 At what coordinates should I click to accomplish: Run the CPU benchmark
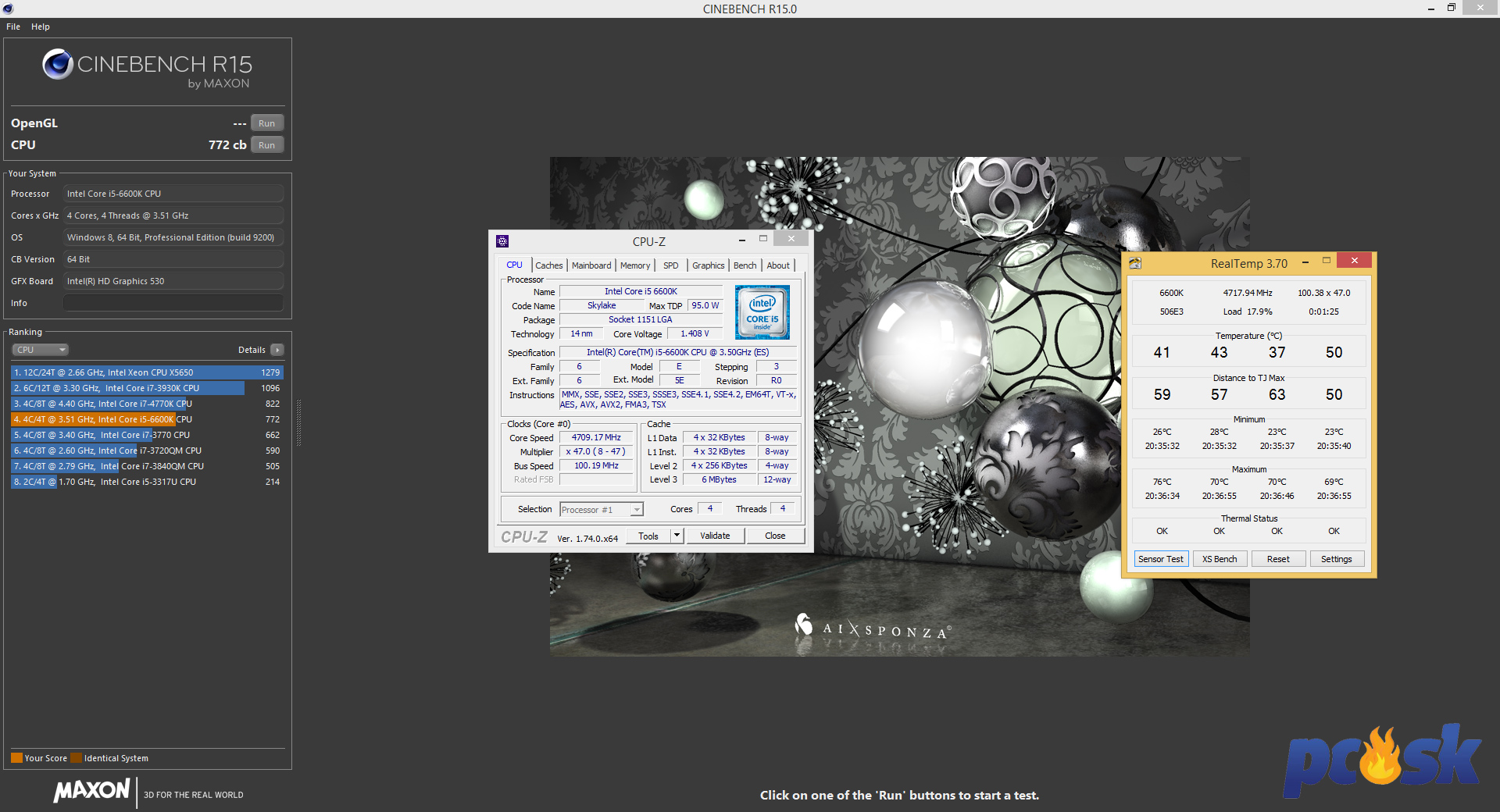(267, 145)
